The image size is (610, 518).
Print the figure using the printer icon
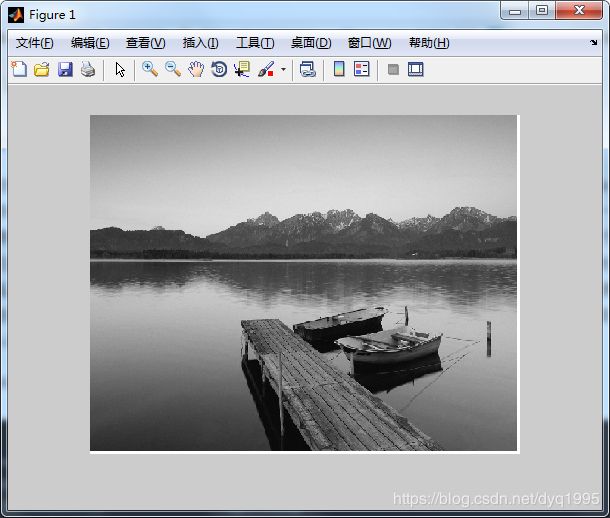pos(88,70)
